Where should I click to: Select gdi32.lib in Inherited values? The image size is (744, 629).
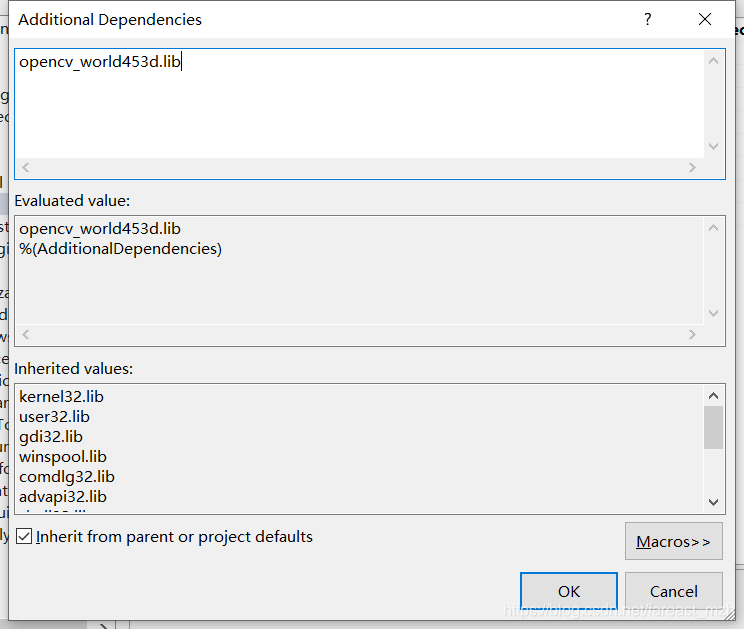pyautogui.click(x=51, y=436)
